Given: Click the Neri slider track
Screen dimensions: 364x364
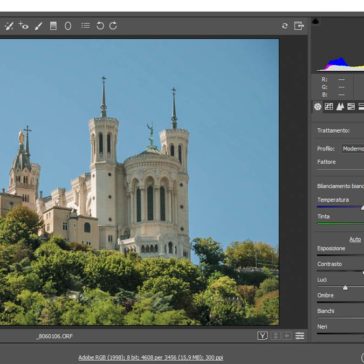Looking at the screenshot, I should [340, 333].
